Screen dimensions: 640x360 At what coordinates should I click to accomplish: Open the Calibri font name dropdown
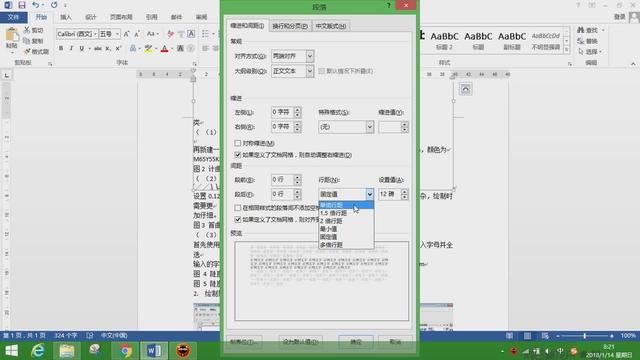[x=95, y=34]
